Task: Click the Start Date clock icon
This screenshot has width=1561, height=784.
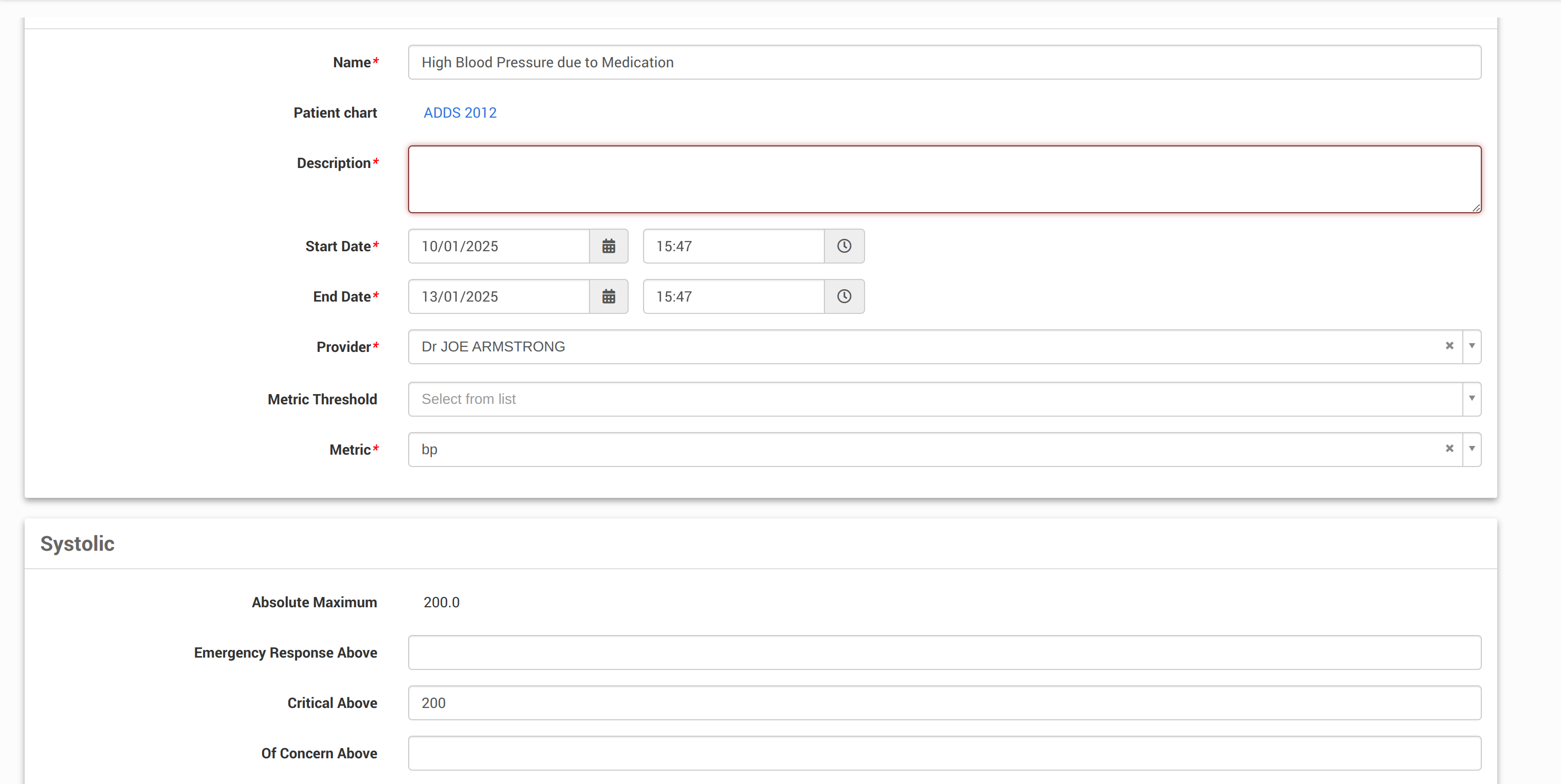Action: (x=843, y=246)
